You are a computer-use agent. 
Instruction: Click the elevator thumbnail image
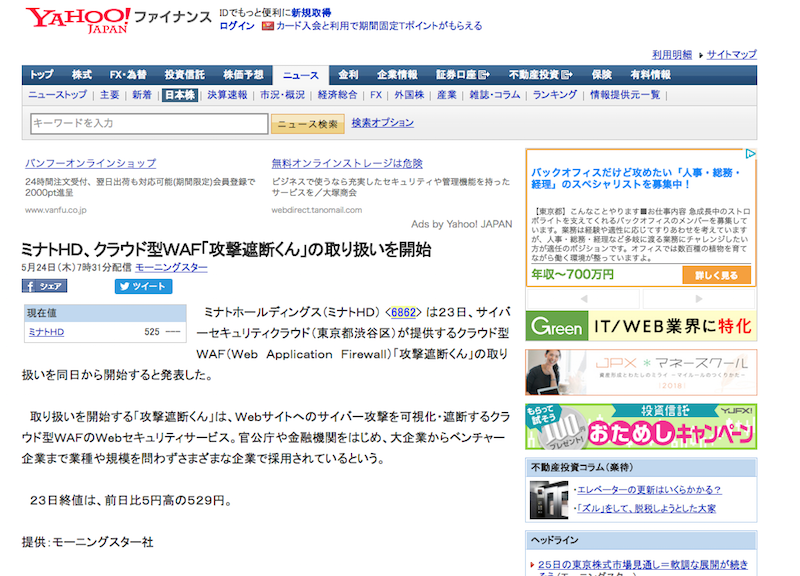pos(548,499)
